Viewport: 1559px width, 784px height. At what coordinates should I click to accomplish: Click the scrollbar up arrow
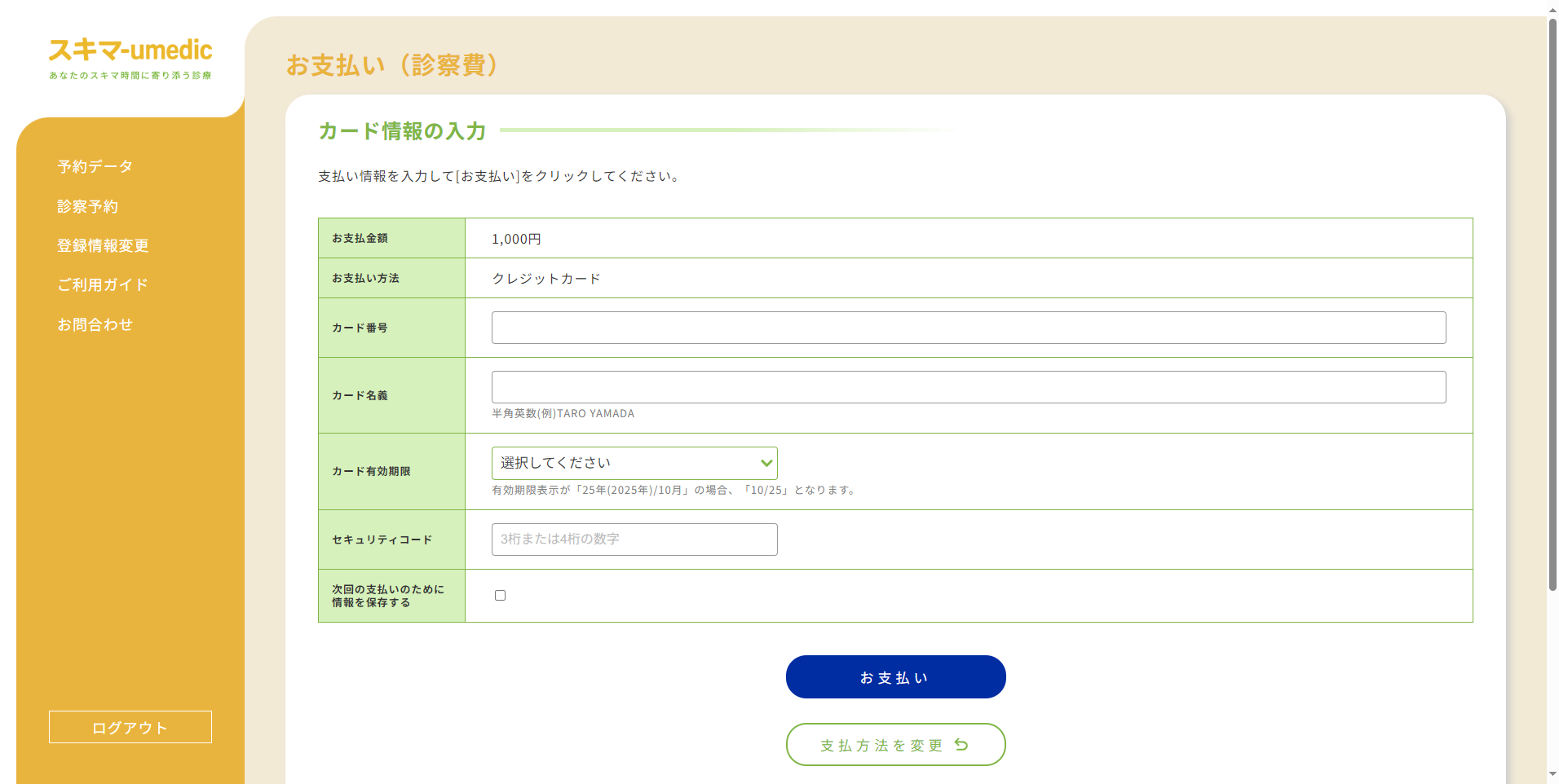point(1551,8)
